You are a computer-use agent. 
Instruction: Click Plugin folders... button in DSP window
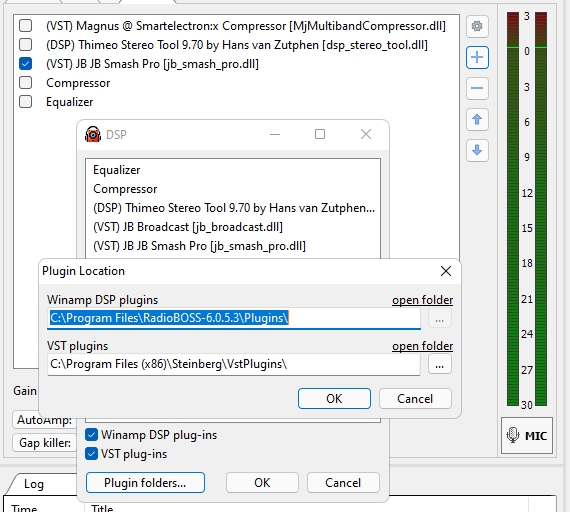pyautogui.click(x=145, y=483)
